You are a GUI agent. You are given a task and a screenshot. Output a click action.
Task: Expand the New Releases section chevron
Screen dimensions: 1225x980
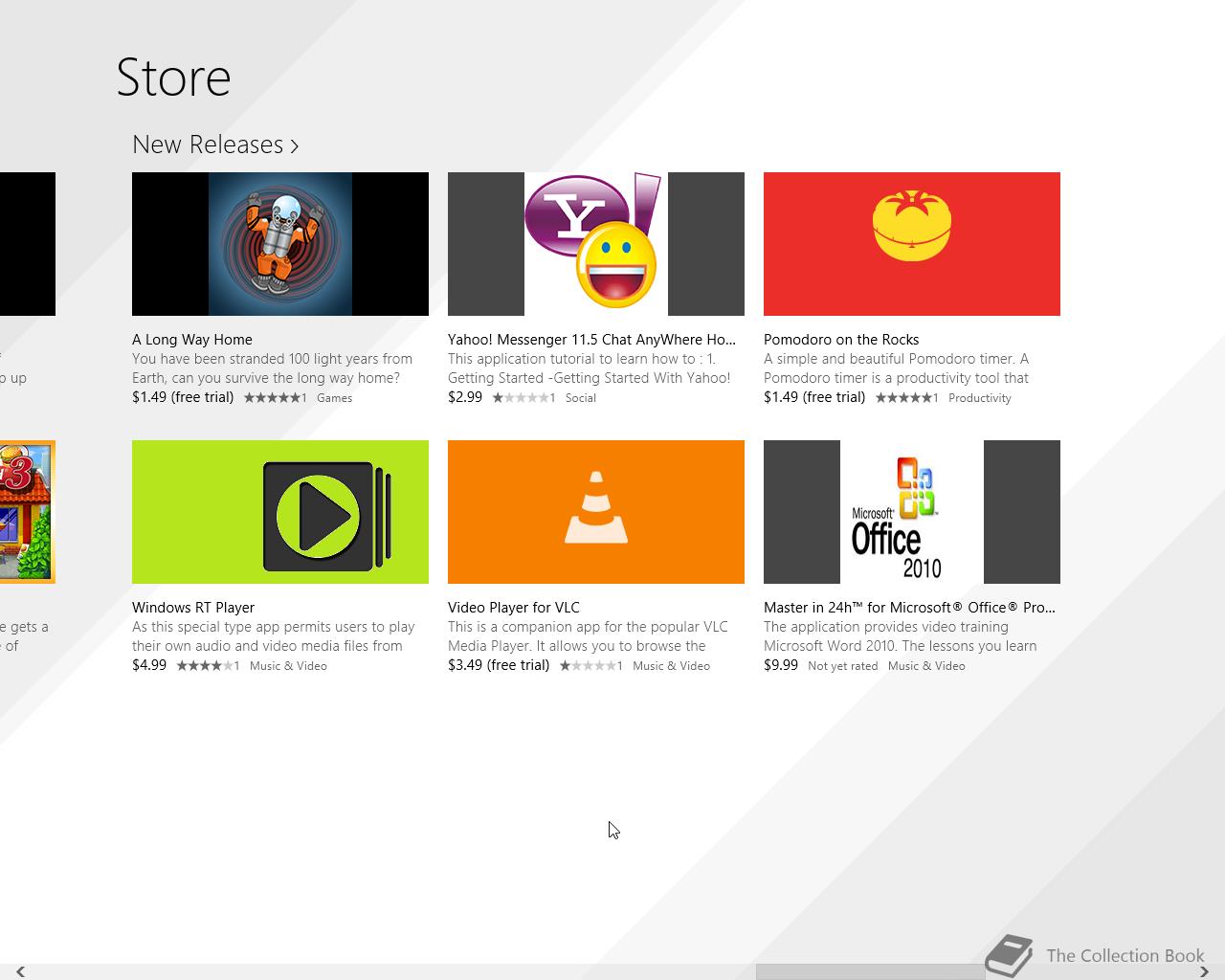(295, 146)
